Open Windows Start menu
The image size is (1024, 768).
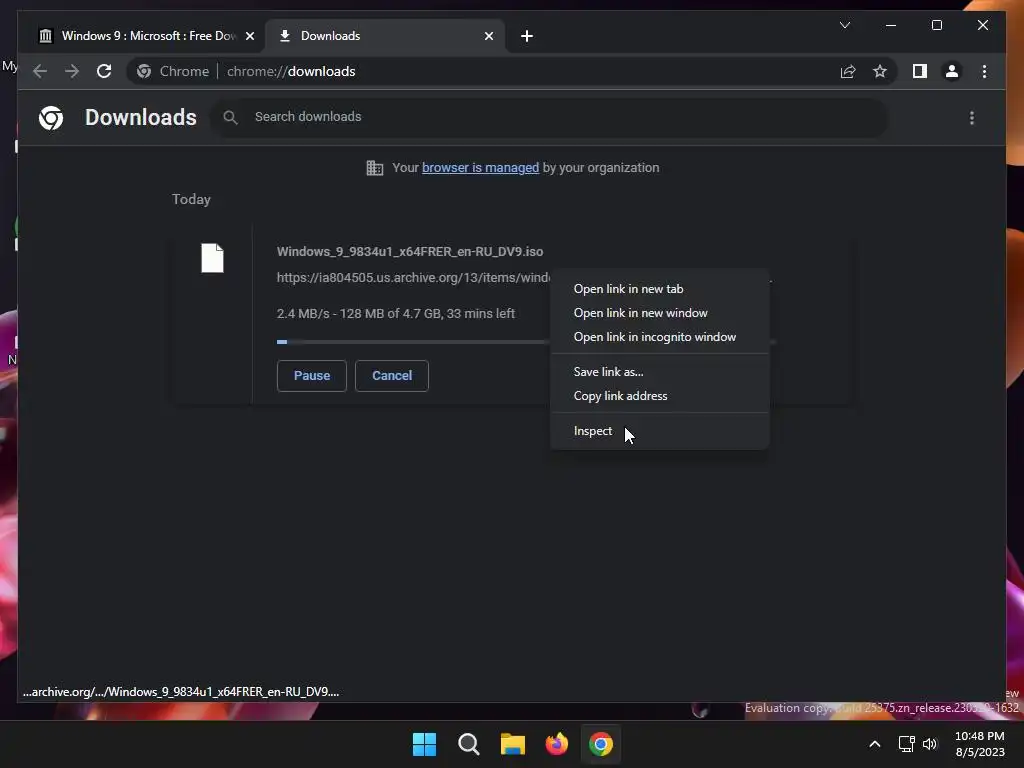click(424, 744)
